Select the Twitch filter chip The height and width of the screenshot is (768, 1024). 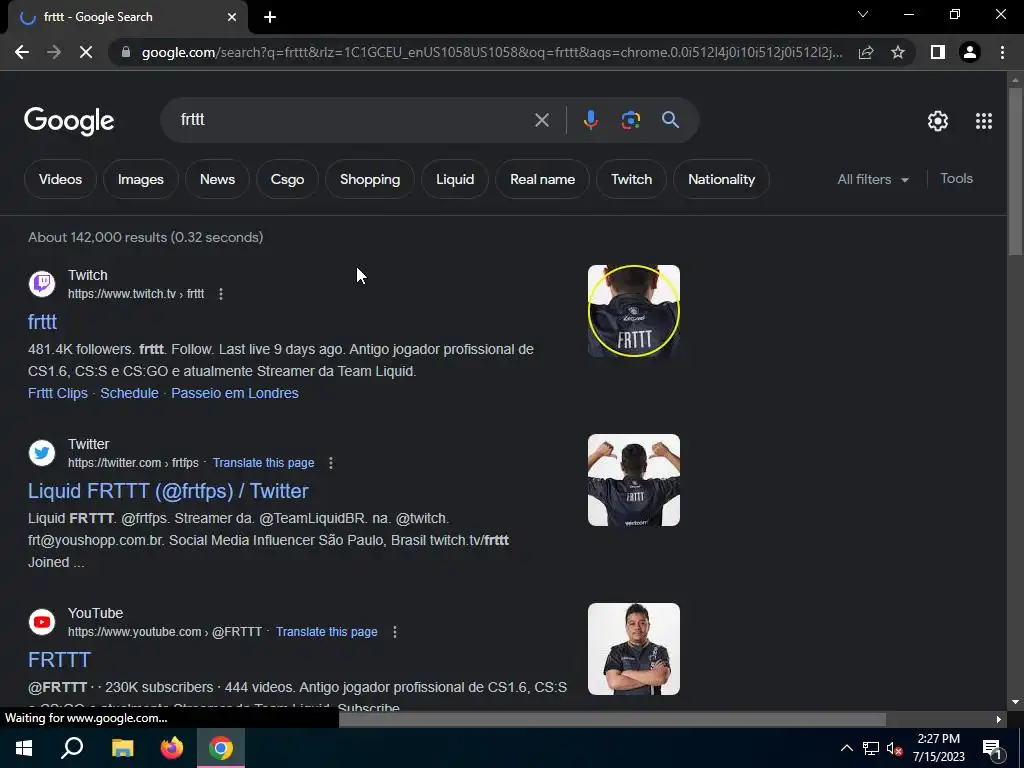(631, 180)
